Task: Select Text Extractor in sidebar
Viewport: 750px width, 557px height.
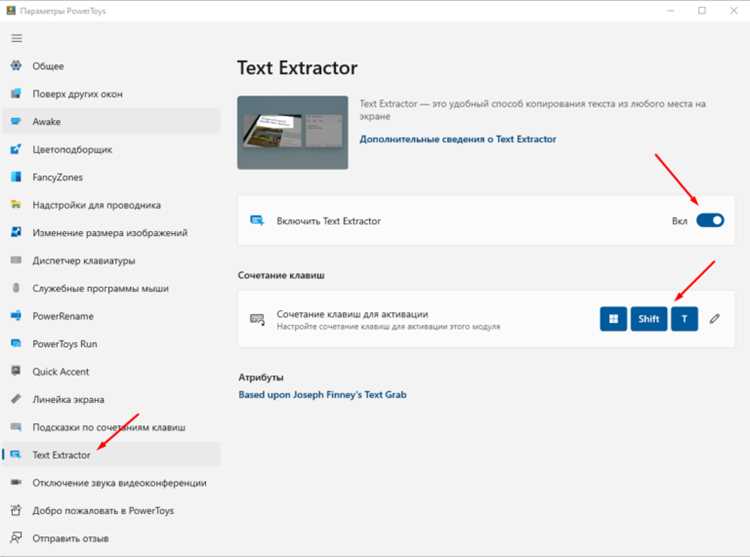Action: click(x=111, y=455)
